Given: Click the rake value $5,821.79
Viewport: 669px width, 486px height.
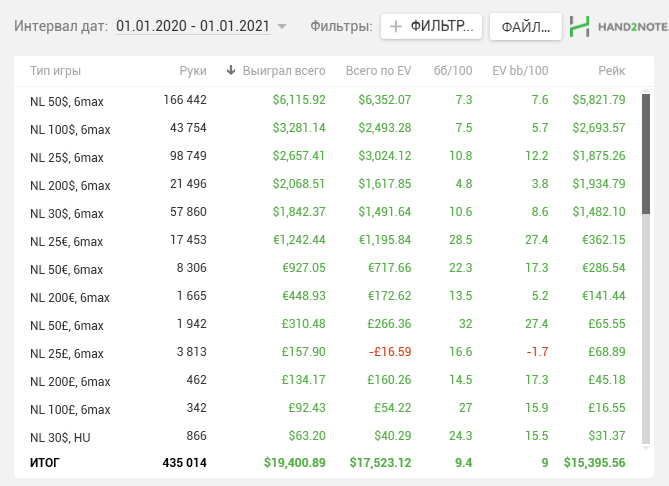Looking at the screenshot, I should pos(599,100).
